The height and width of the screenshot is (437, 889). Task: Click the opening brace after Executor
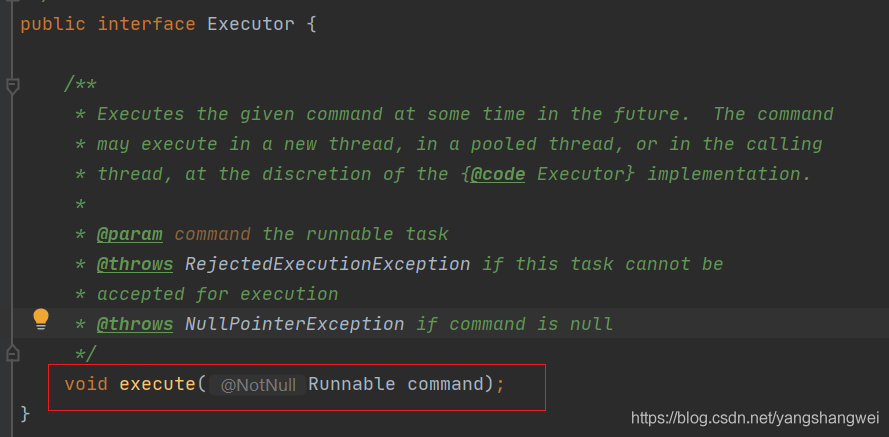point(311,24)
